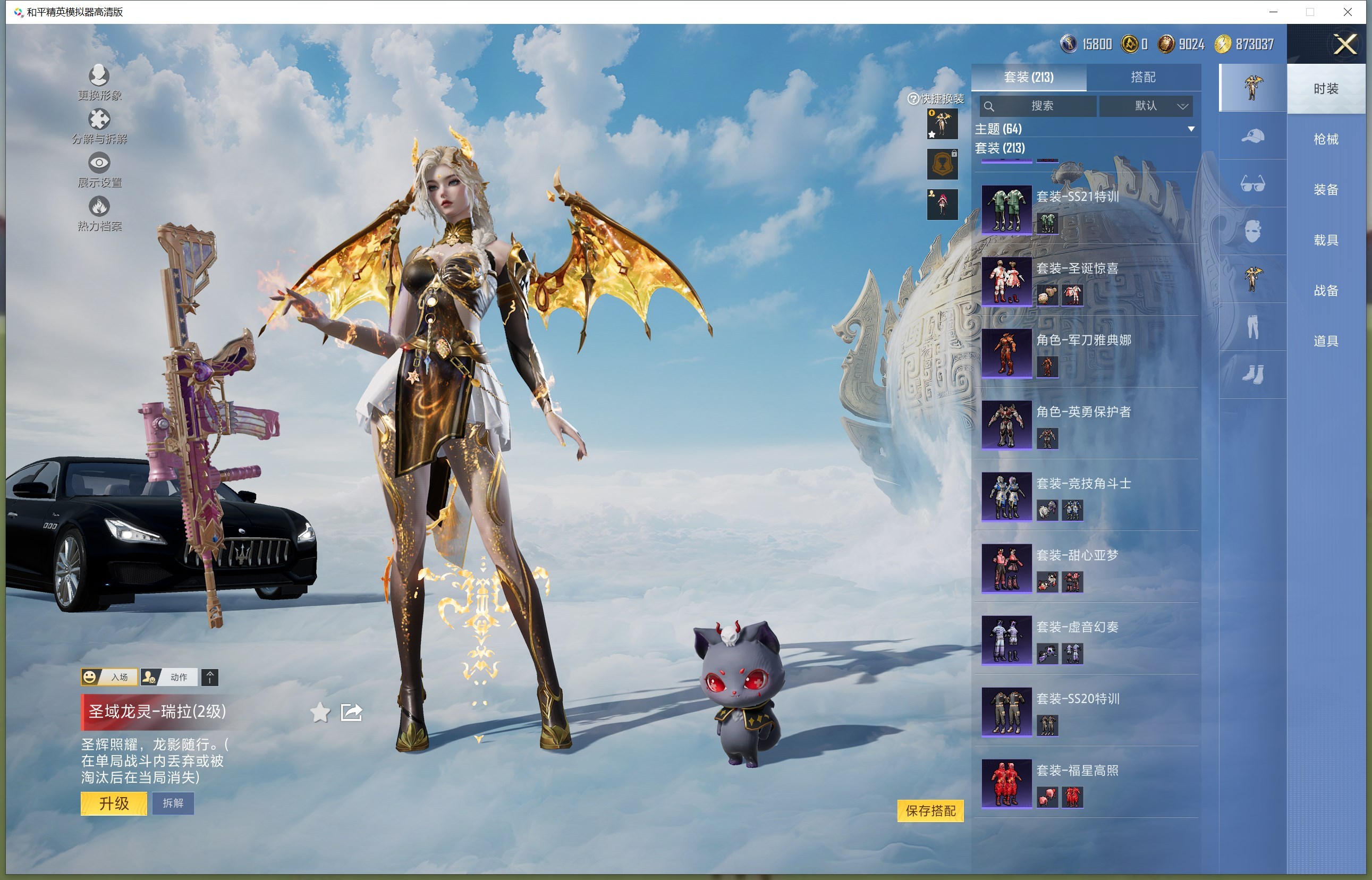Click the 15800 currency icon
This screenshot has height=880, width=1372.
point(1069,44)
